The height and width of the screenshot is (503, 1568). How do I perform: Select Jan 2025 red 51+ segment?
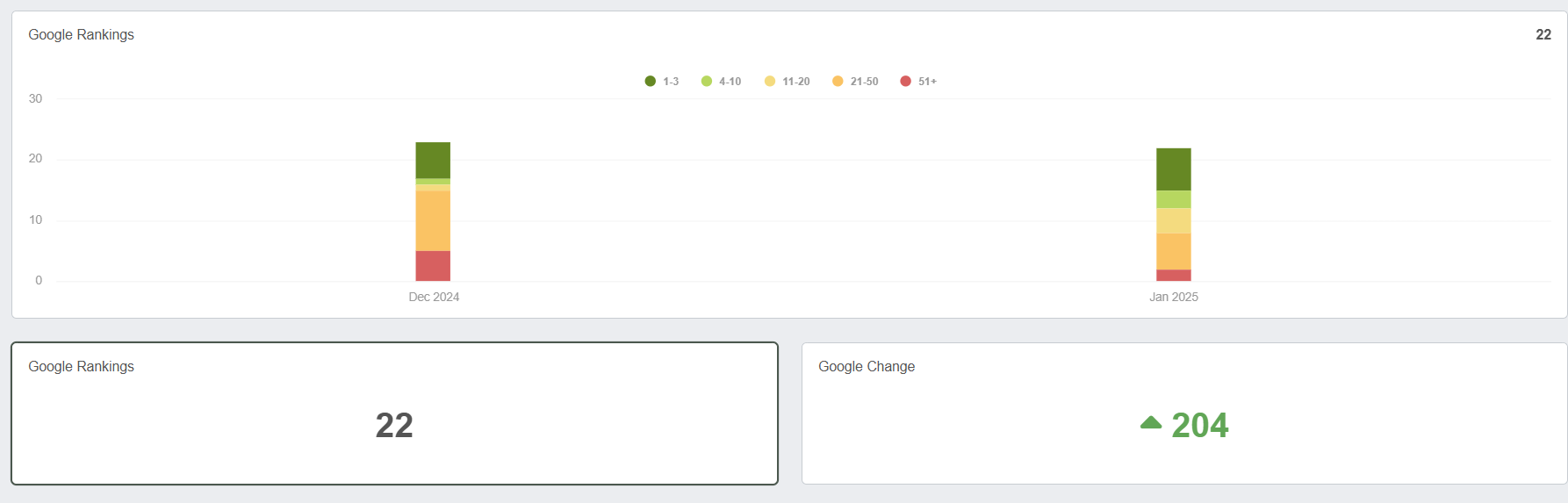(1174, 276)
